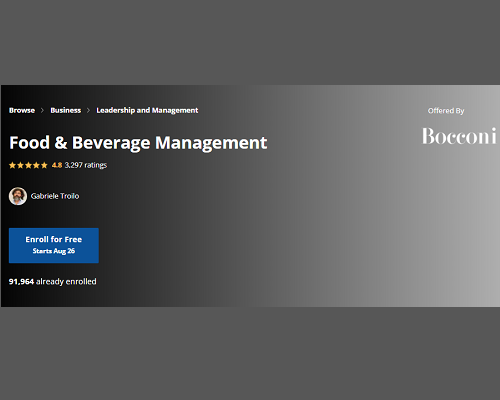
Task: Click chevron between Browse and Business
Action: tap(42, 110)
